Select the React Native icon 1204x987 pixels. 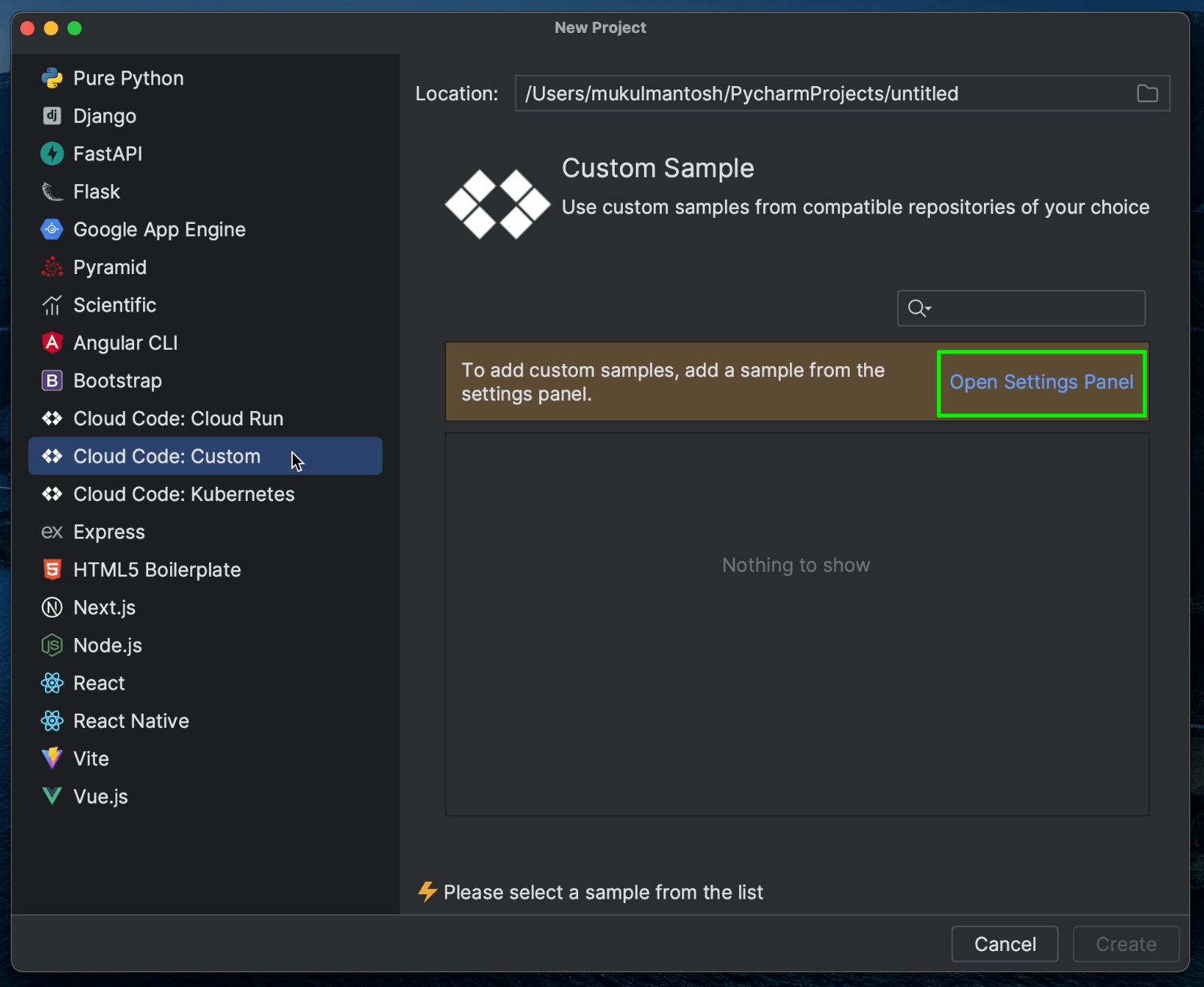click(52, 720)
